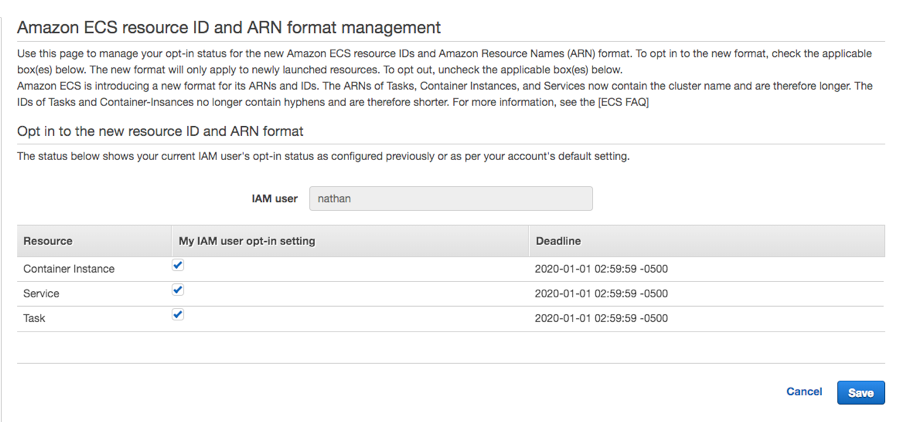The height and width of the screenshot is (422, 899).
Task: Click the Save button
Action: (x=861, y=393)
